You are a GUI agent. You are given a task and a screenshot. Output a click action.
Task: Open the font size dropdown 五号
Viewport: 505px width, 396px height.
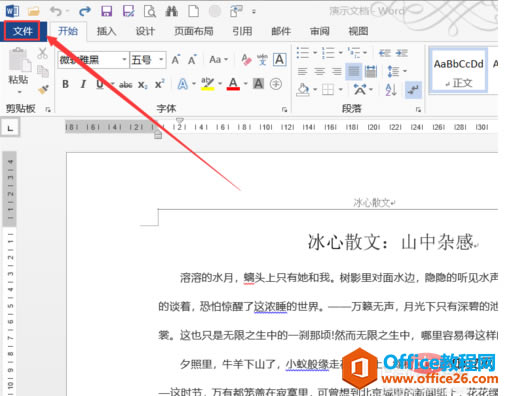[161, 60]
